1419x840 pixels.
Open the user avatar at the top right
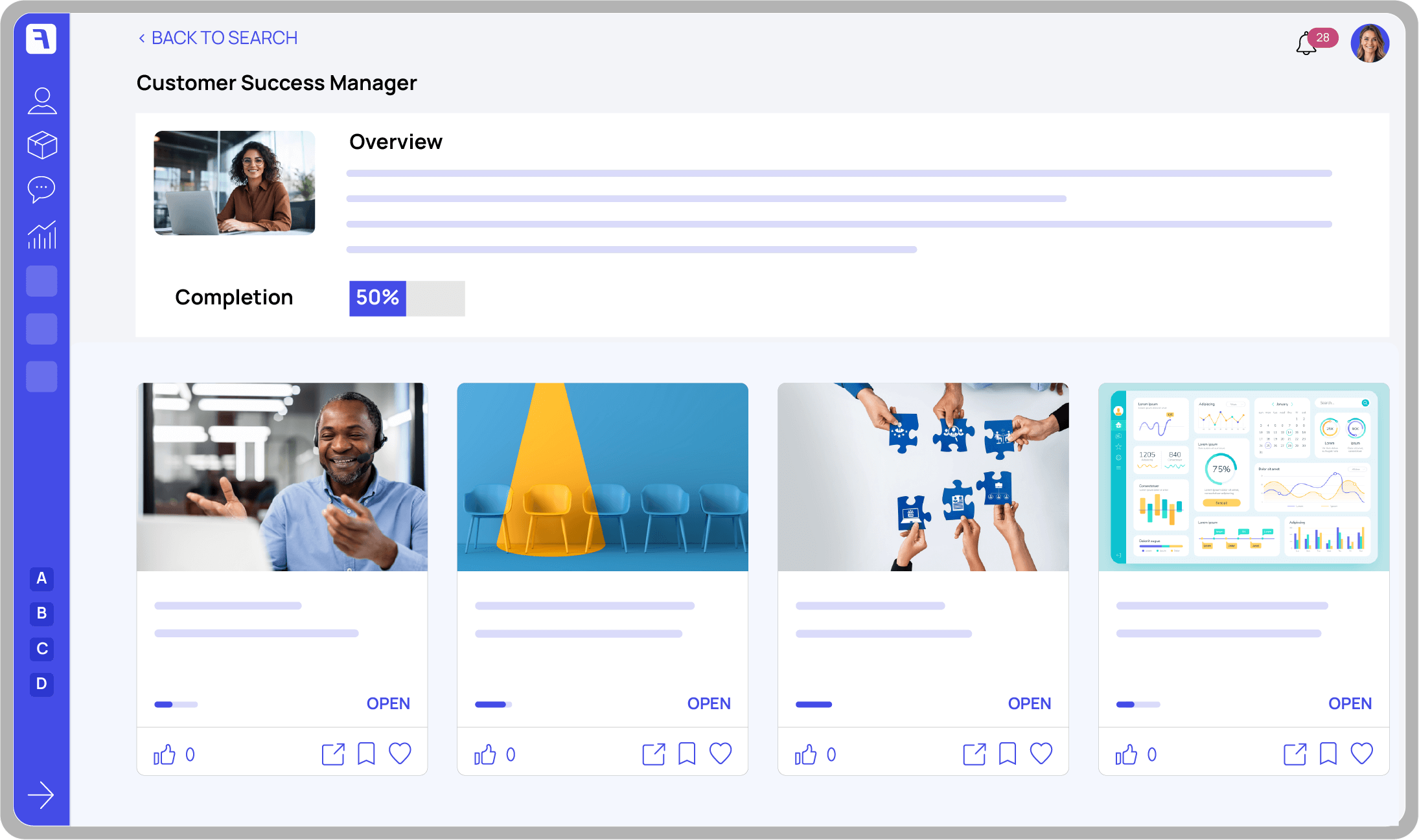1370,43
